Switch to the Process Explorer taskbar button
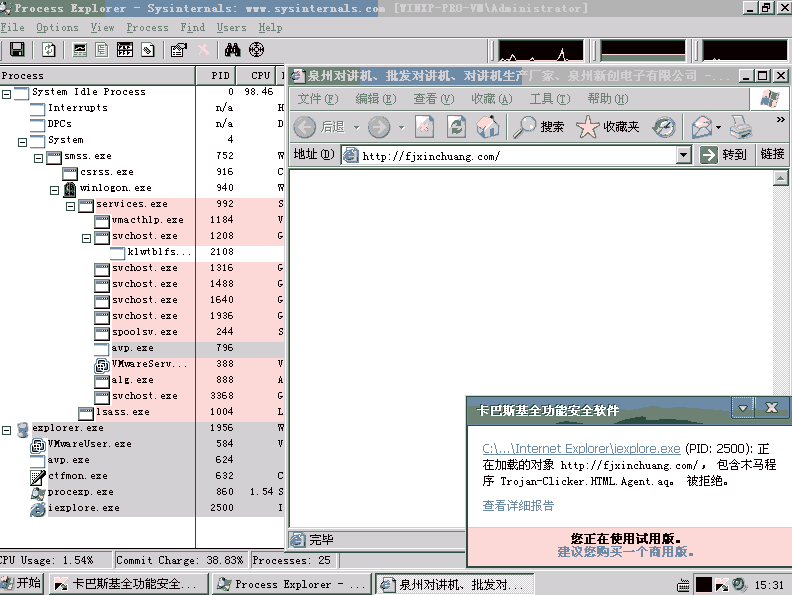Screen dimensions: 792x595 click(x=291, y=584)
